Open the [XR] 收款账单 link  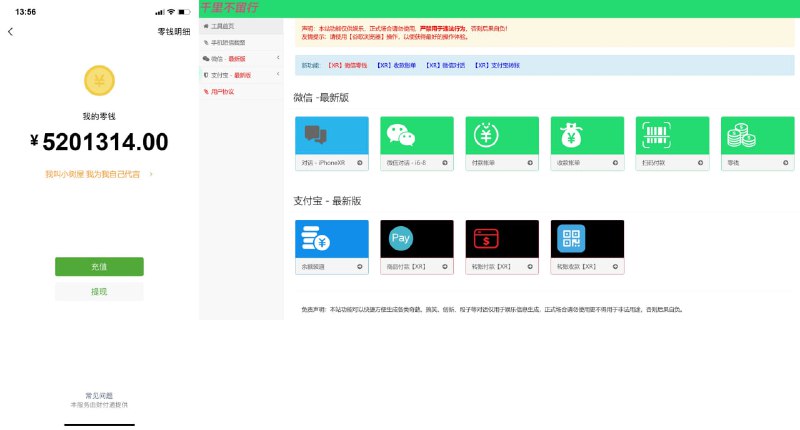click(396, 65)
